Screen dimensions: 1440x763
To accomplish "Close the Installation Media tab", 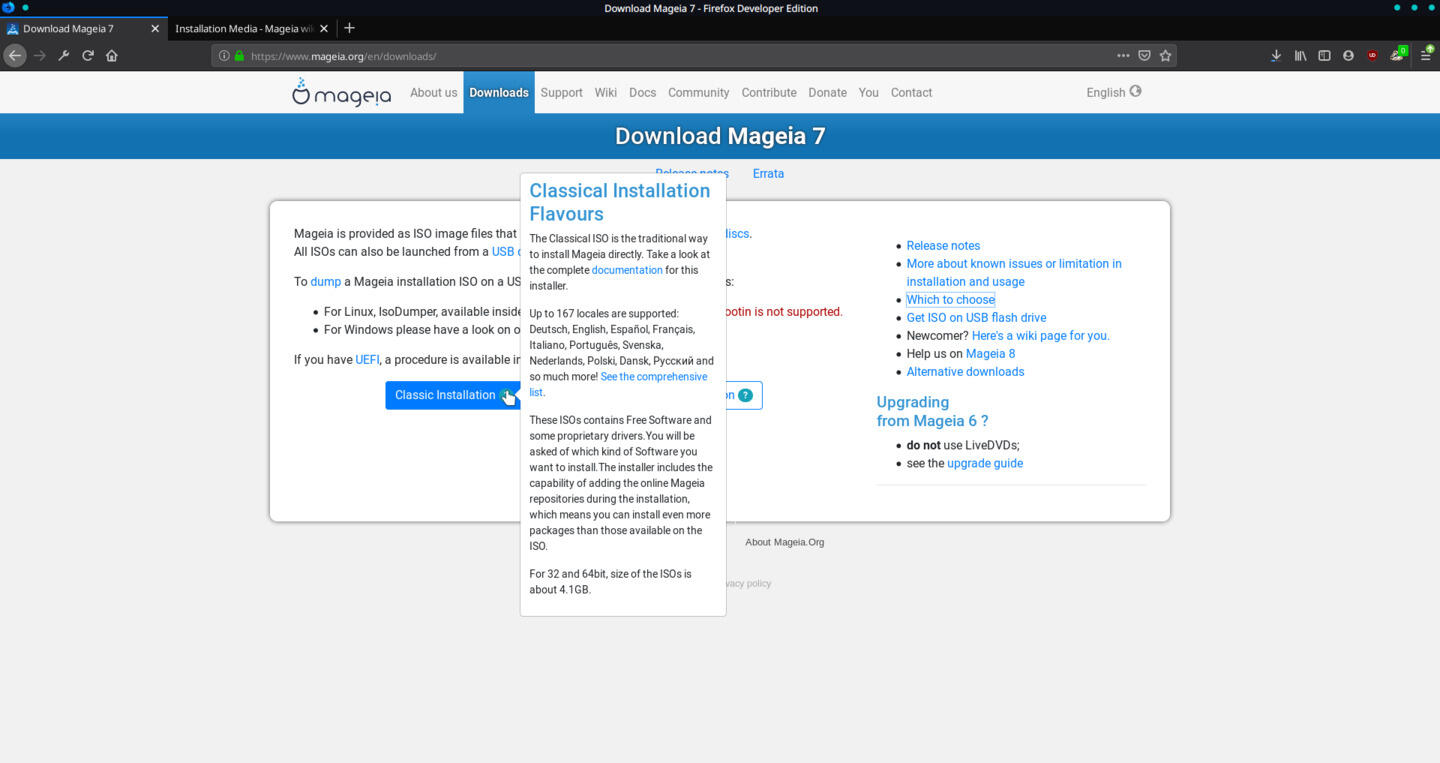I will pyautogui.click(x=325, y=29).
